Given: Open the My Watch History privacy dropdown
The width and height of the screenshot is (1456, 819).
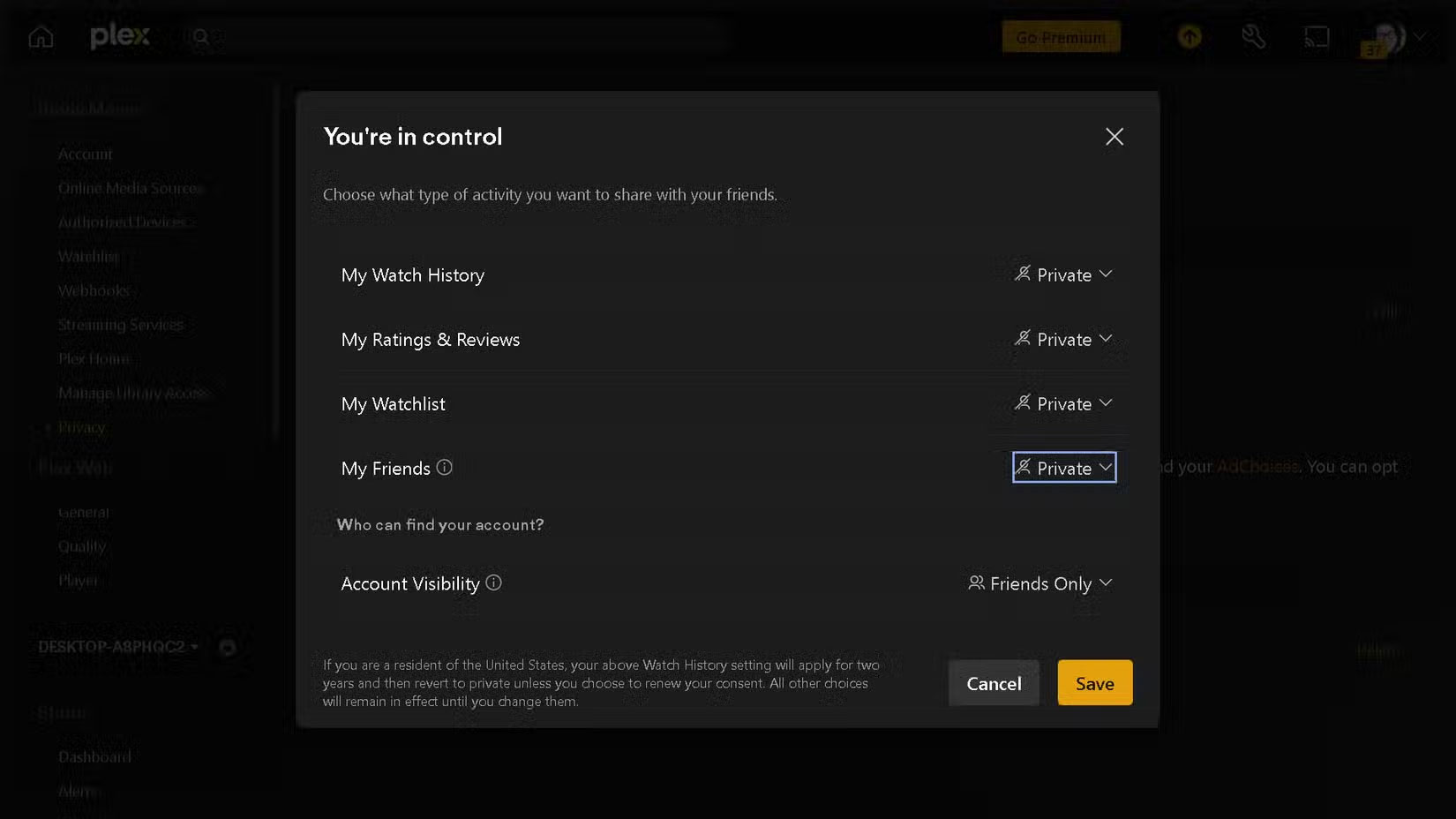Looking at the screenshot, I should tap(1063, 274).
